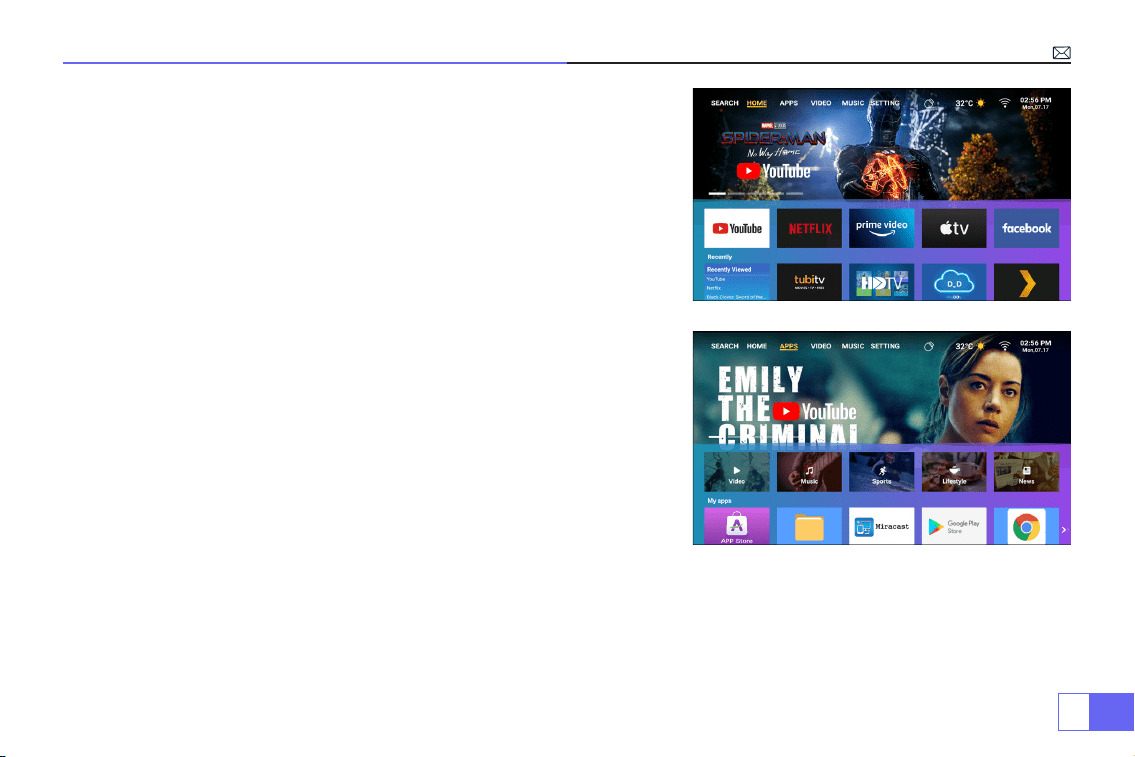Click the YouTube logo on the Spider-Man banner
Screen dimensions: 1135x757
[774, 172]
